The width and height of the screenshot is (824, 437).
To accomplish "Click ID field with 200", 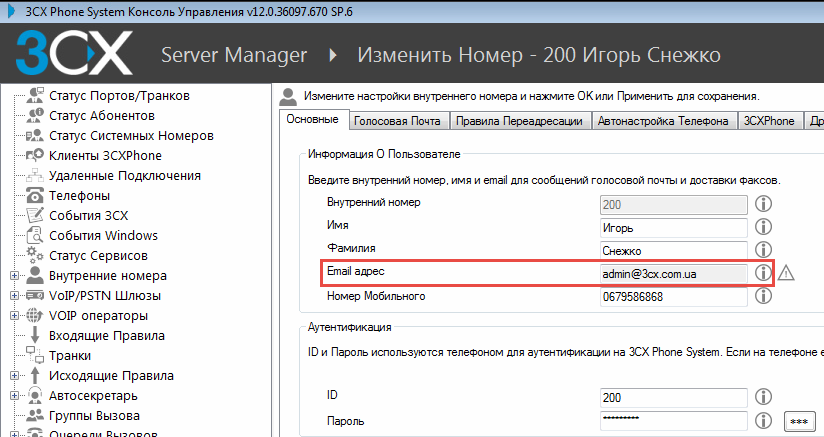I will [674, 398].
